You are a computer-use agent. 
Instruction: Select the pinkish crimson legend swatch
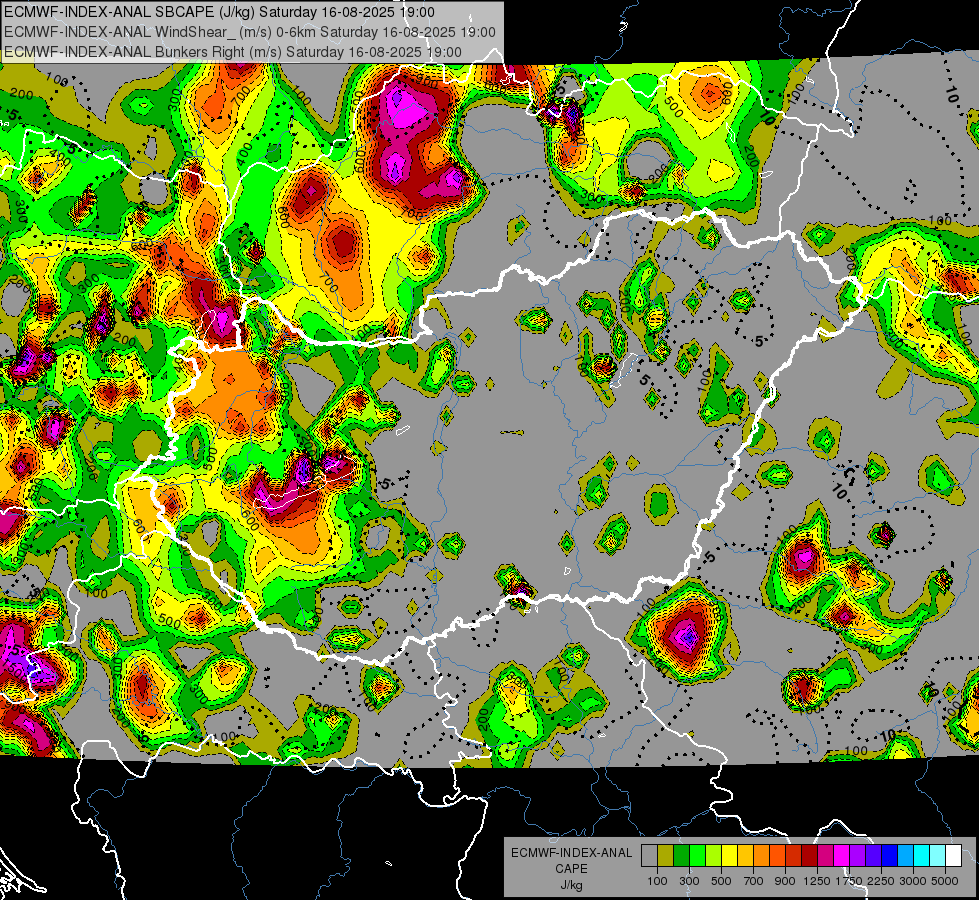[825, 855]
